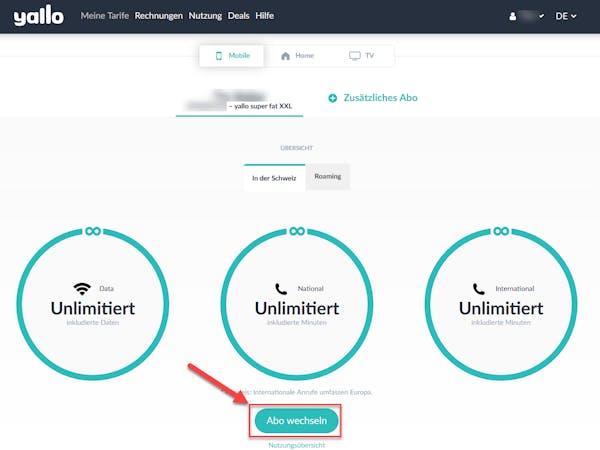
Task: Click Unlimitiert in the National circle
Action: pyautogui.click(x=297, y=308)
